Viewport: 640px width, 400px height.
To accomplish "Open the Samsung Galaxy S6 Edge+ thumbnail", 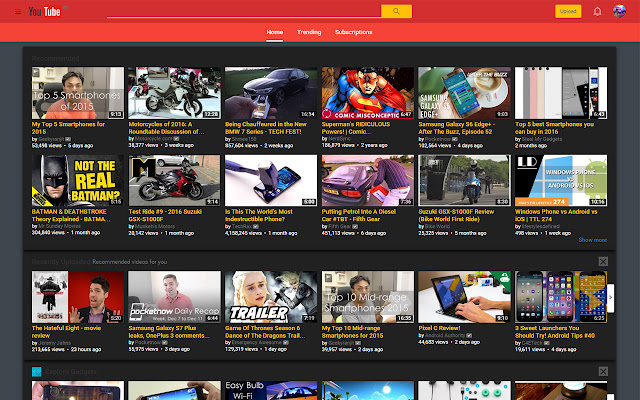I will pos(464,93).
